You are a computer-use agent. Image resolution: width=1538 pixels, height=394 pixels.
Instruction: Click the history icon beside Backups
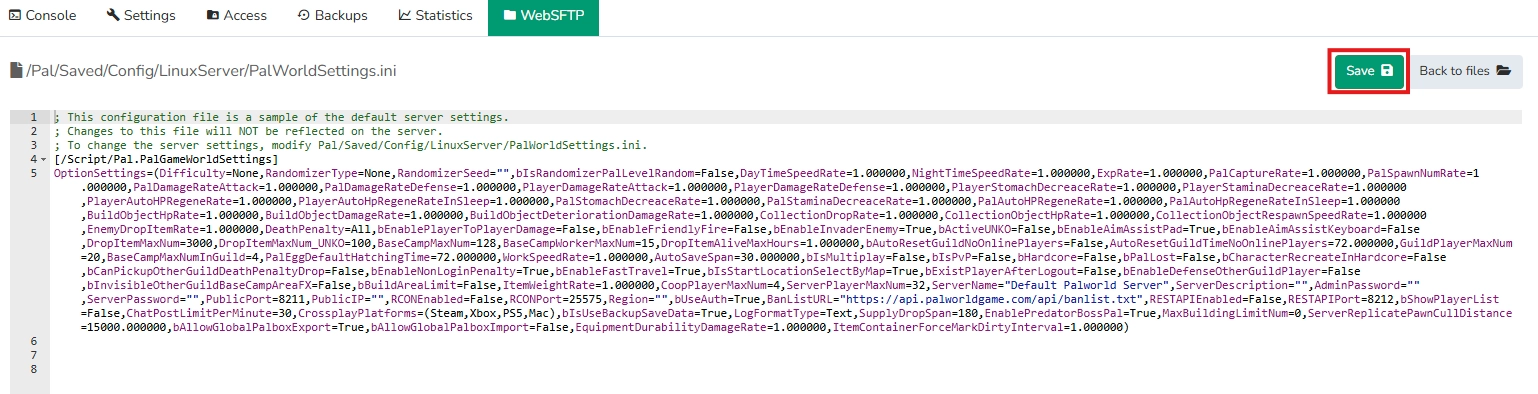click(x=304, y=16)
